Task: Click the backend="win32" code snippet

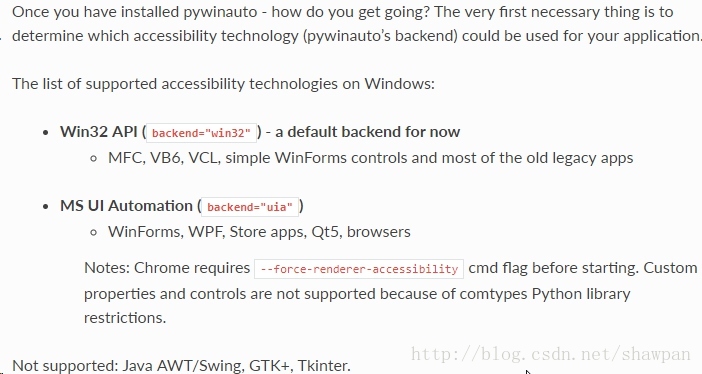Action: coord(201,133)
